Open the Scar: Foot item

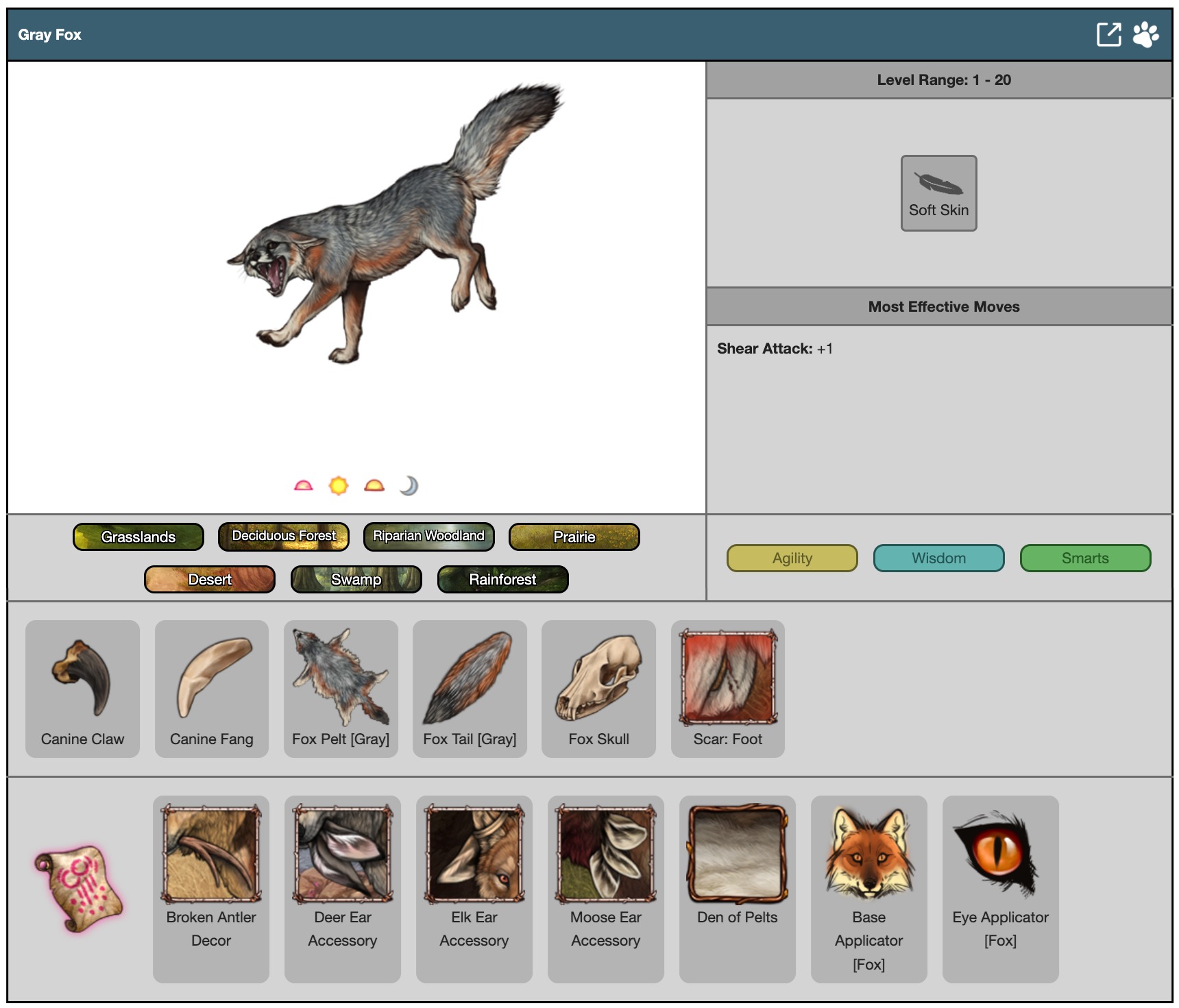point(727,688)
